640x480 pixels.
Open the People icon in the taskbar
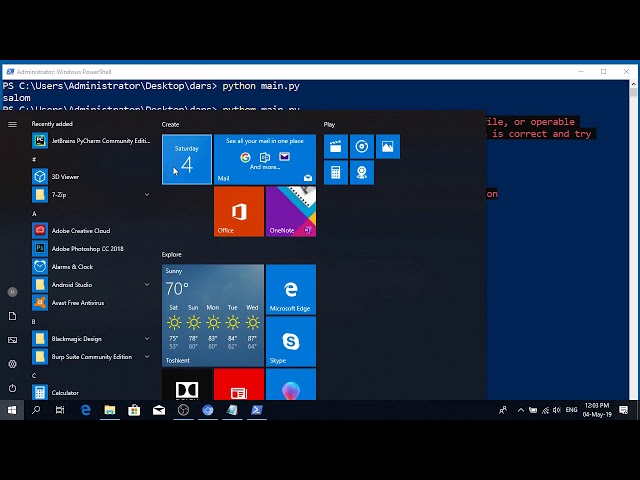[503, 410]
